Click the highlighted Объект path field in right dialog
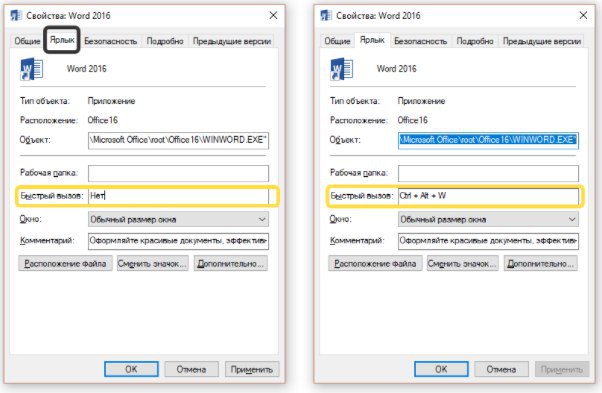This screenshot has height=393, width=602. 488,140
